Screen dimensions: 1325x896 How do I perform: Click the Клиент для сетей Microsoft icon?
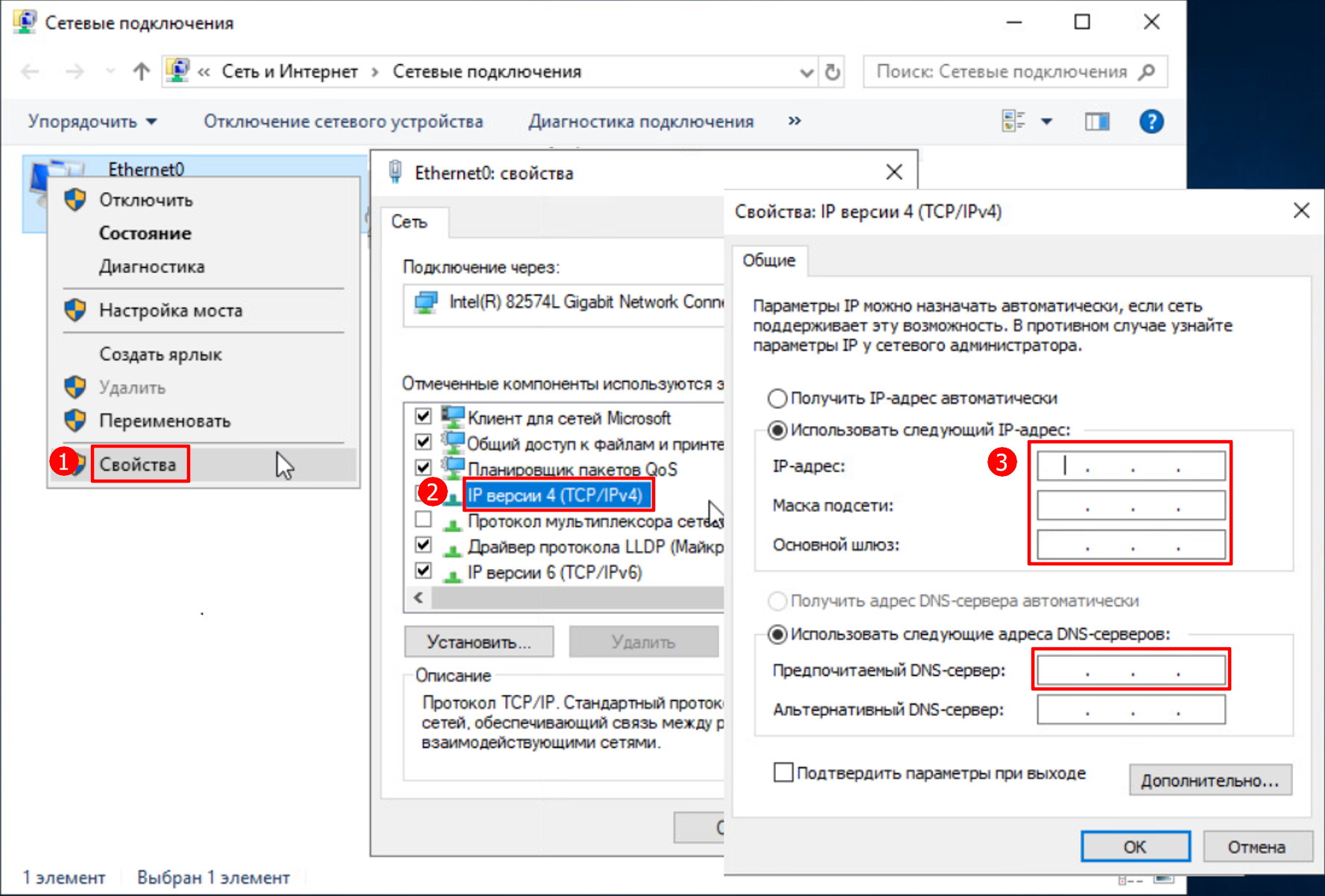[x=452, y=416]
